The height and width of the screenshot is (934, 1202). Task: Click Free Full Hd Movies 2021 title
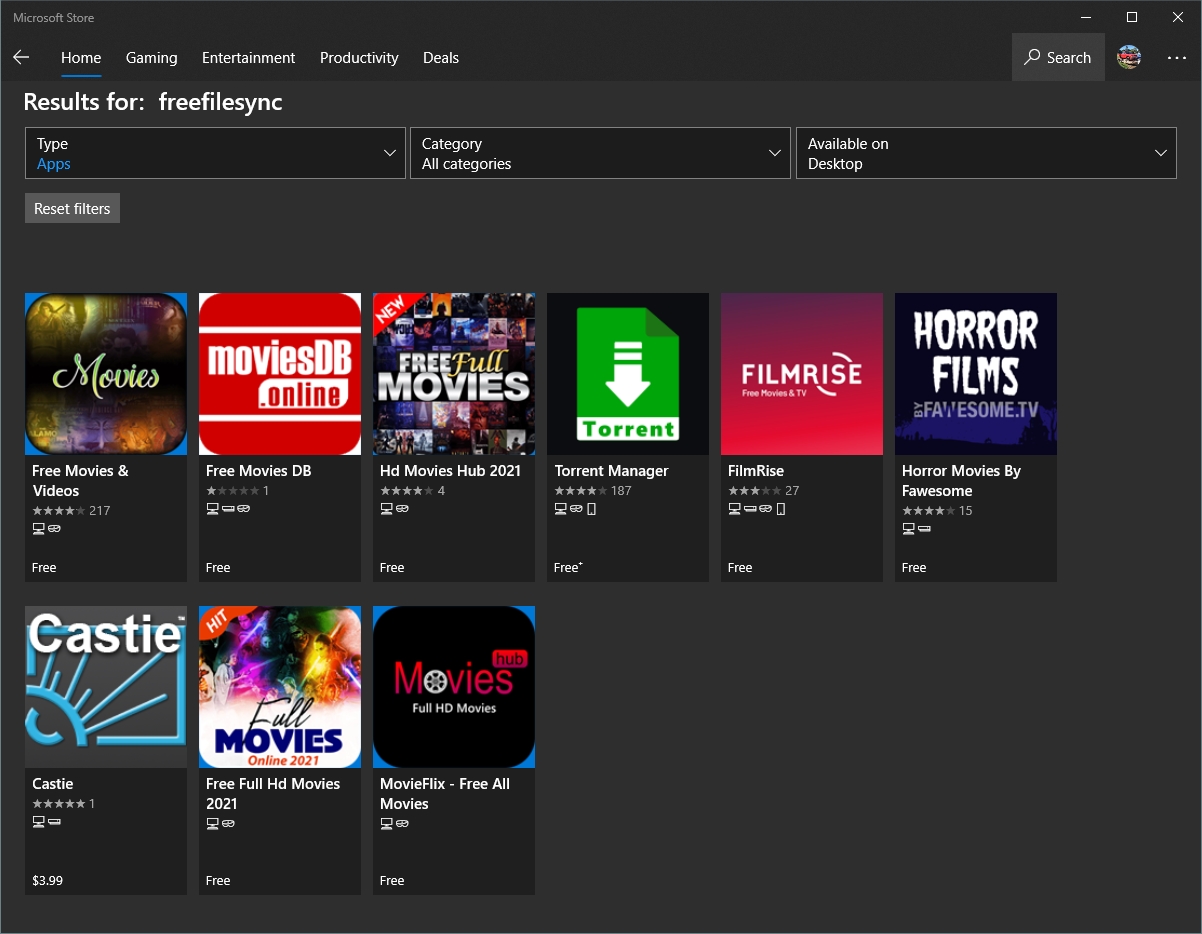click(273, 794)
